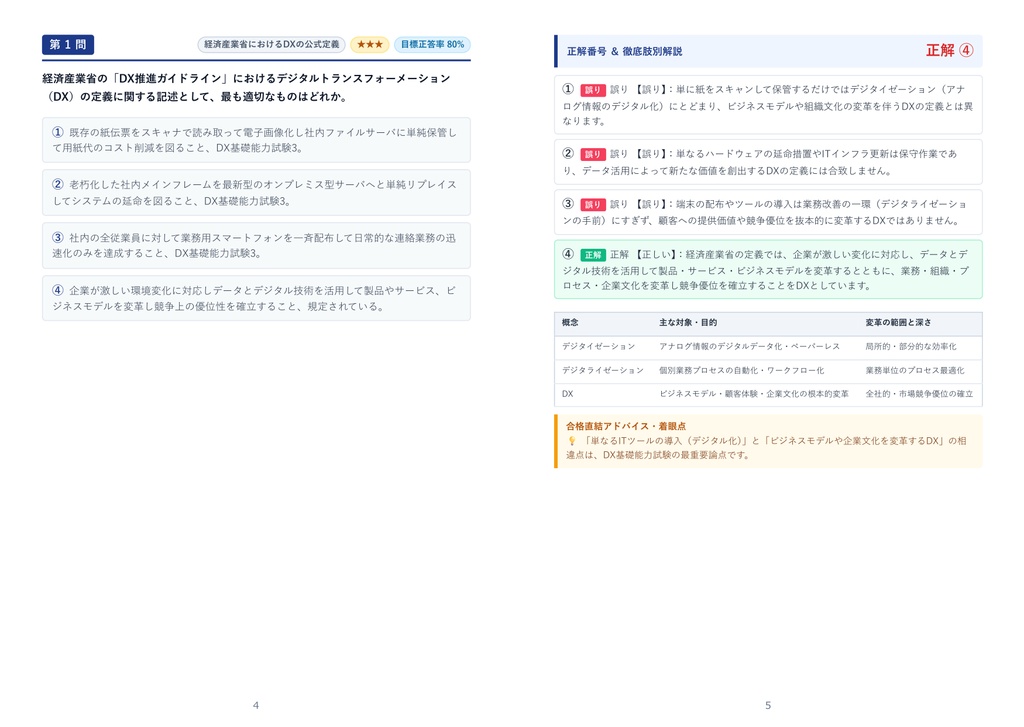1024x727 pixels.
Task: Click the デジタイゼーション table cell
Action: coord(598,346)
